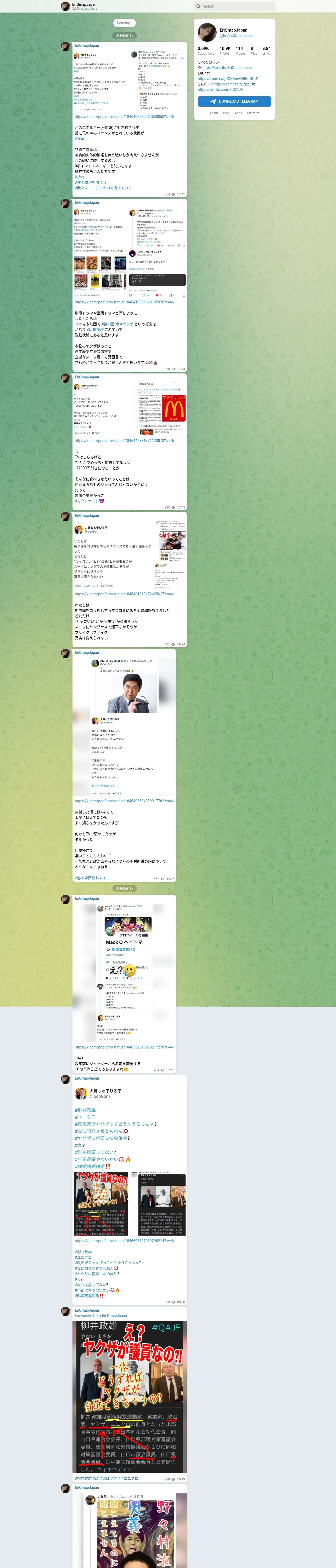Open the About footer link
Viewport: 336px width, 1568px height.
tap(214, 113)
